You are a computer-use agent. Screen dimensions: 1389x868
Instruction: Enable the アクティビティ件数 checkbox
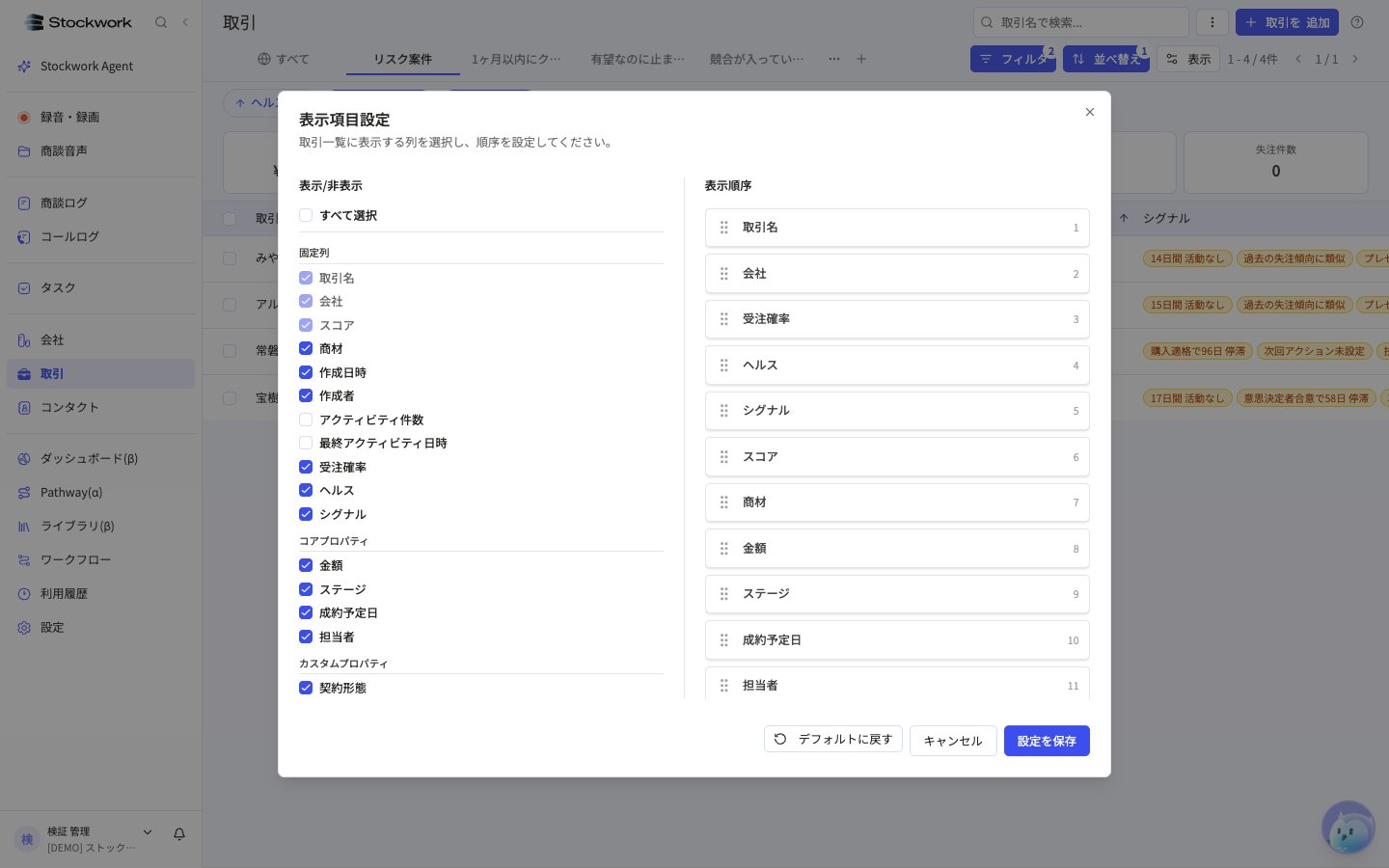pos(306,420)
